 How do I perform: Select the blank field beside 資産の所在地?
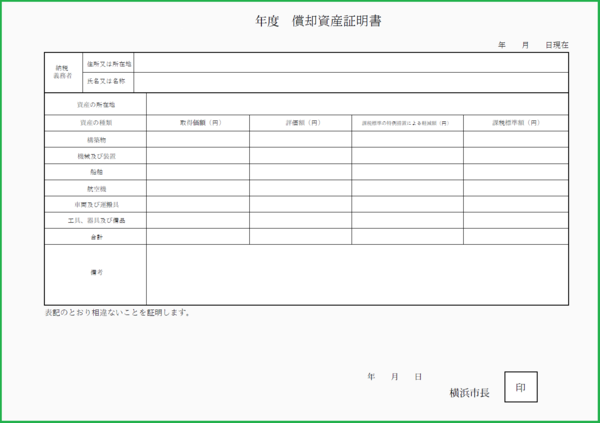357,104
